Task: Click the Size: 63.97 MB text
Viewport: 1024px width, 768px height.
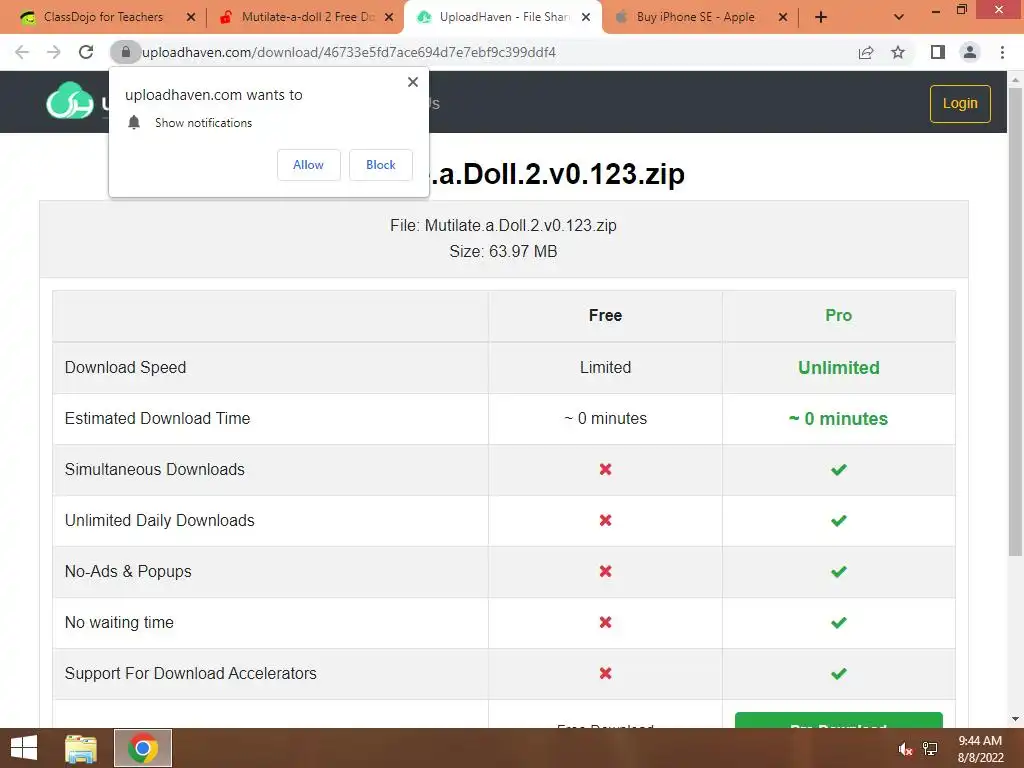Action: pyautogui.click(x=503, y=251)
